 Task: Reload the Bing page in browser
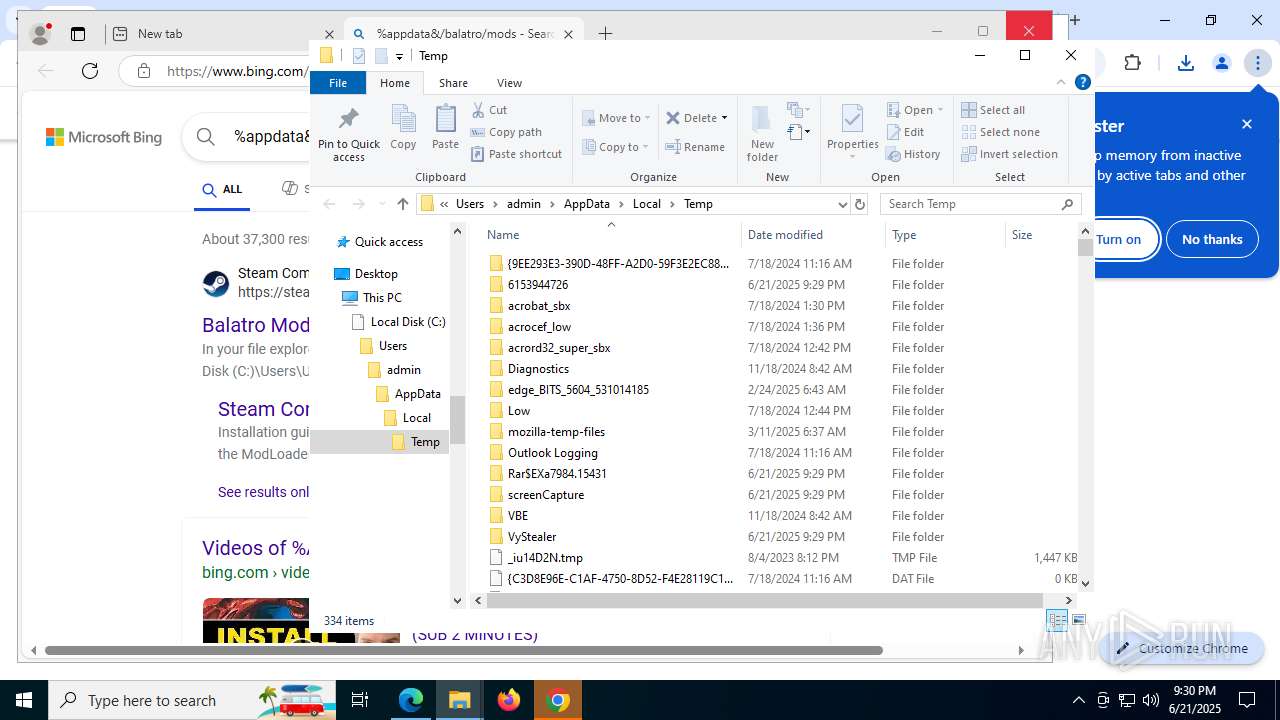point(90,70)
